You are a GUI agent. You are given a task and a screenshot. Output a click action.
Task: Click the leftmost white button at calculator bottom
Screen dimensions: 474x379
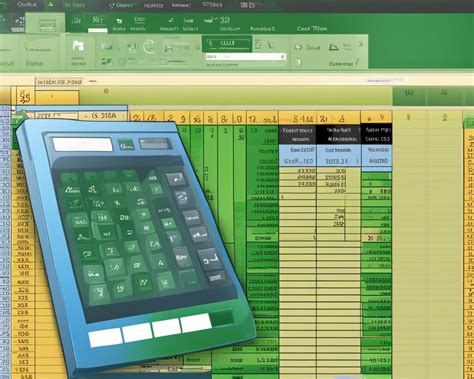pos(105,337)
